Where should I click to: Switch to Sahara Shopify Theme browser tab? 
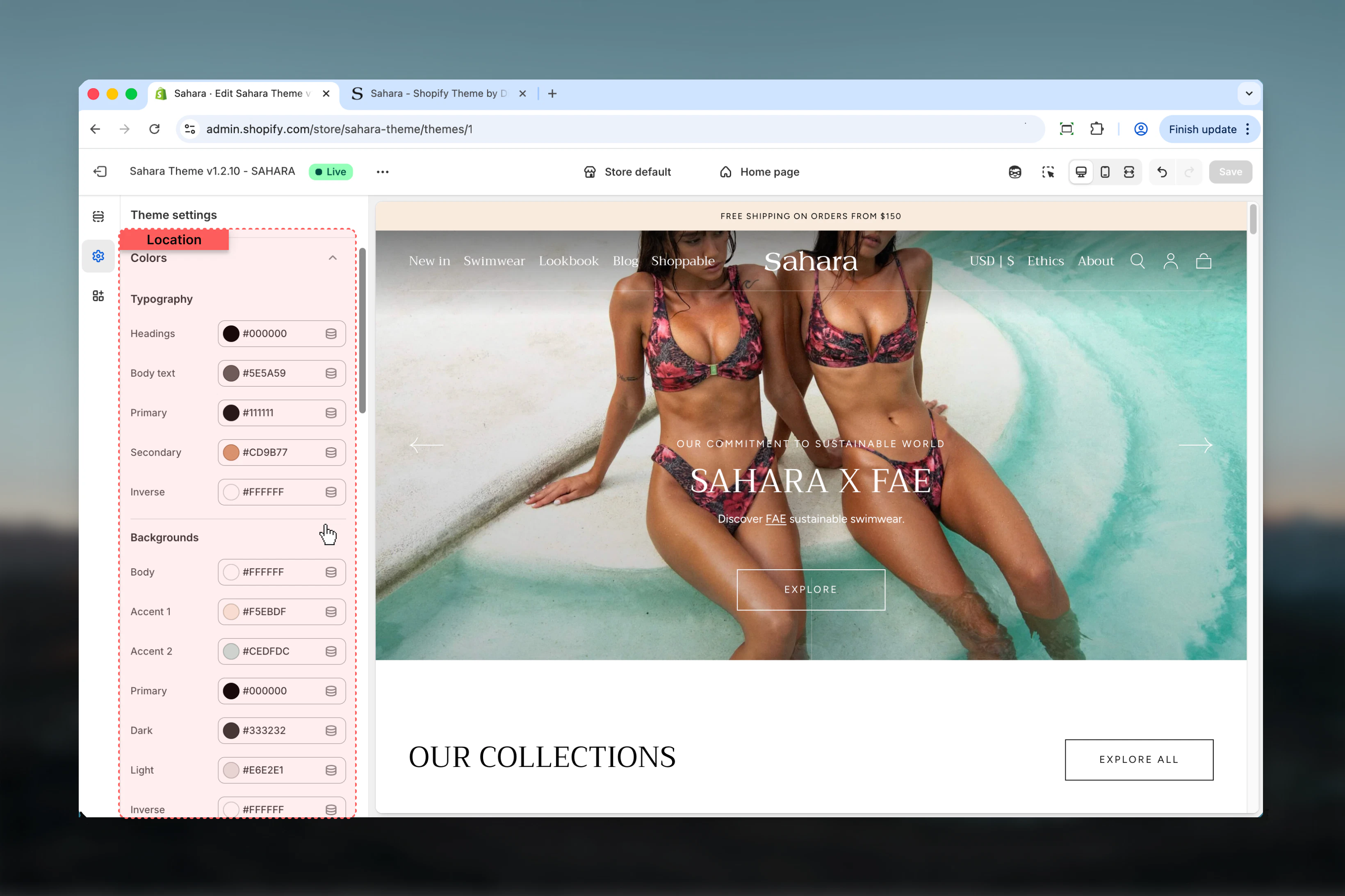click(x=439, y=94)
